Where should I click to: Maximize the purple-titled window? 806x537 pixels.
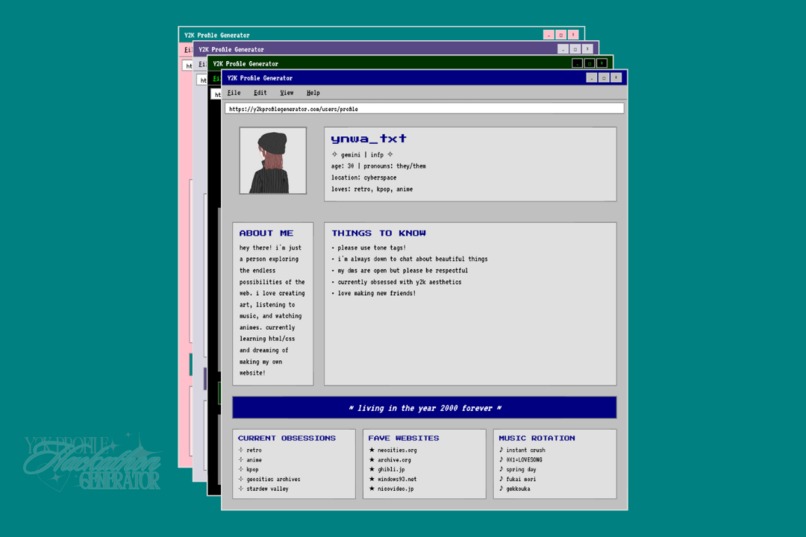pyautogui.click(x=575, y=49)
